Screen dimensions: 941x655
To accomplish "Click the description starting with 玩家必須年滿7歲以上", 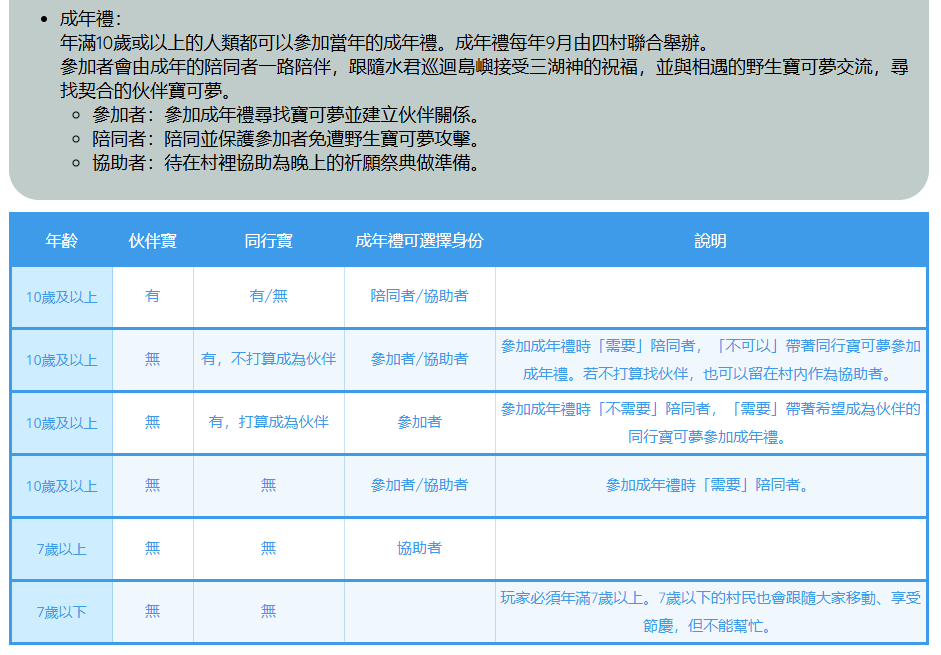I will tap(710, 611).
